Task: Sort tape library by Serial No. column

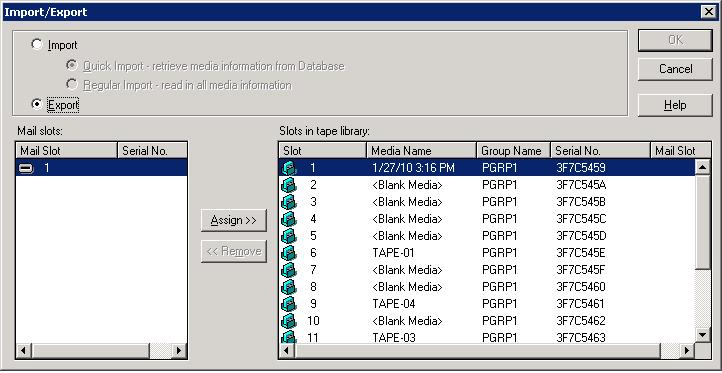Action: (600, 151)
